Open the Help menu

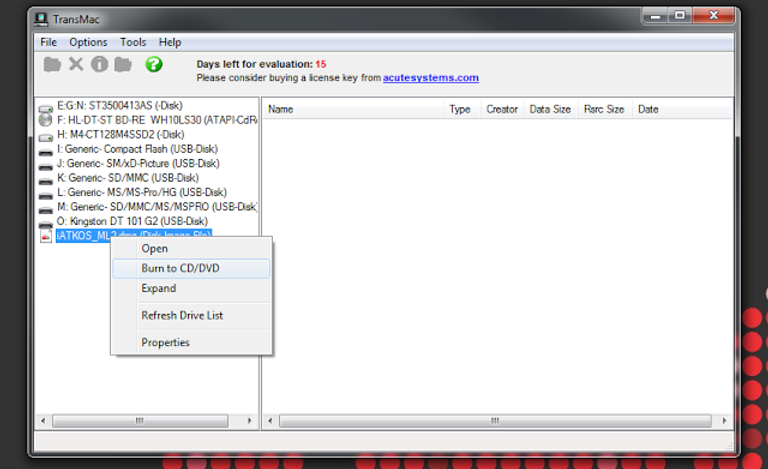point(170,42)
